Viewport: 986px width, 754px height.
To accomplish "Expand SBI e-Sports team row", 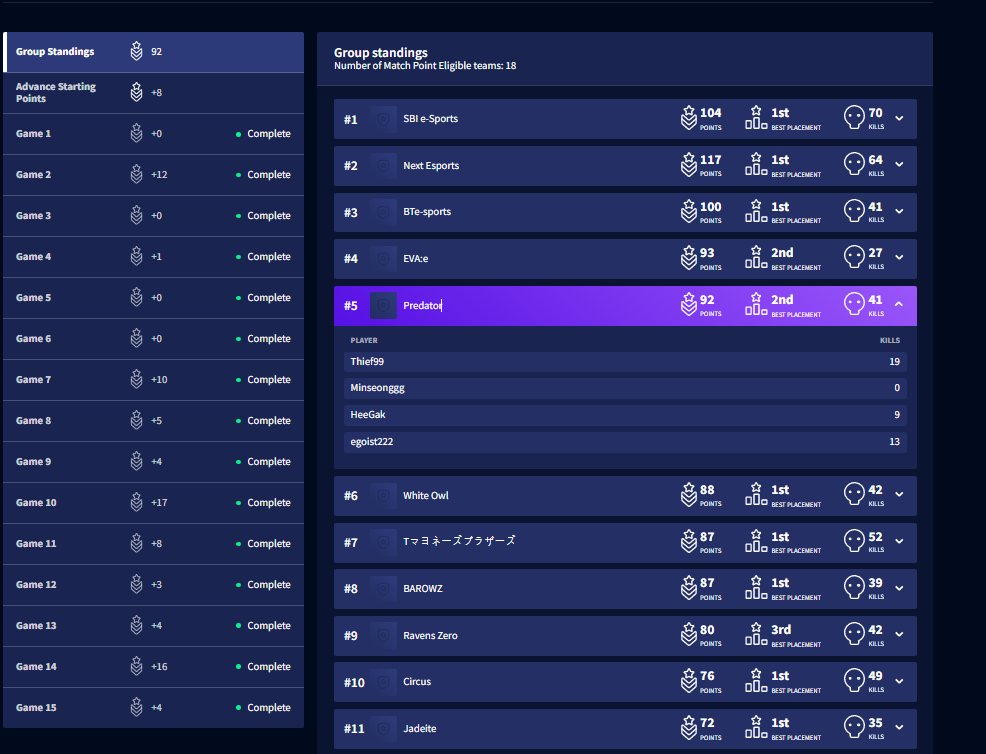I will [625, 119].
